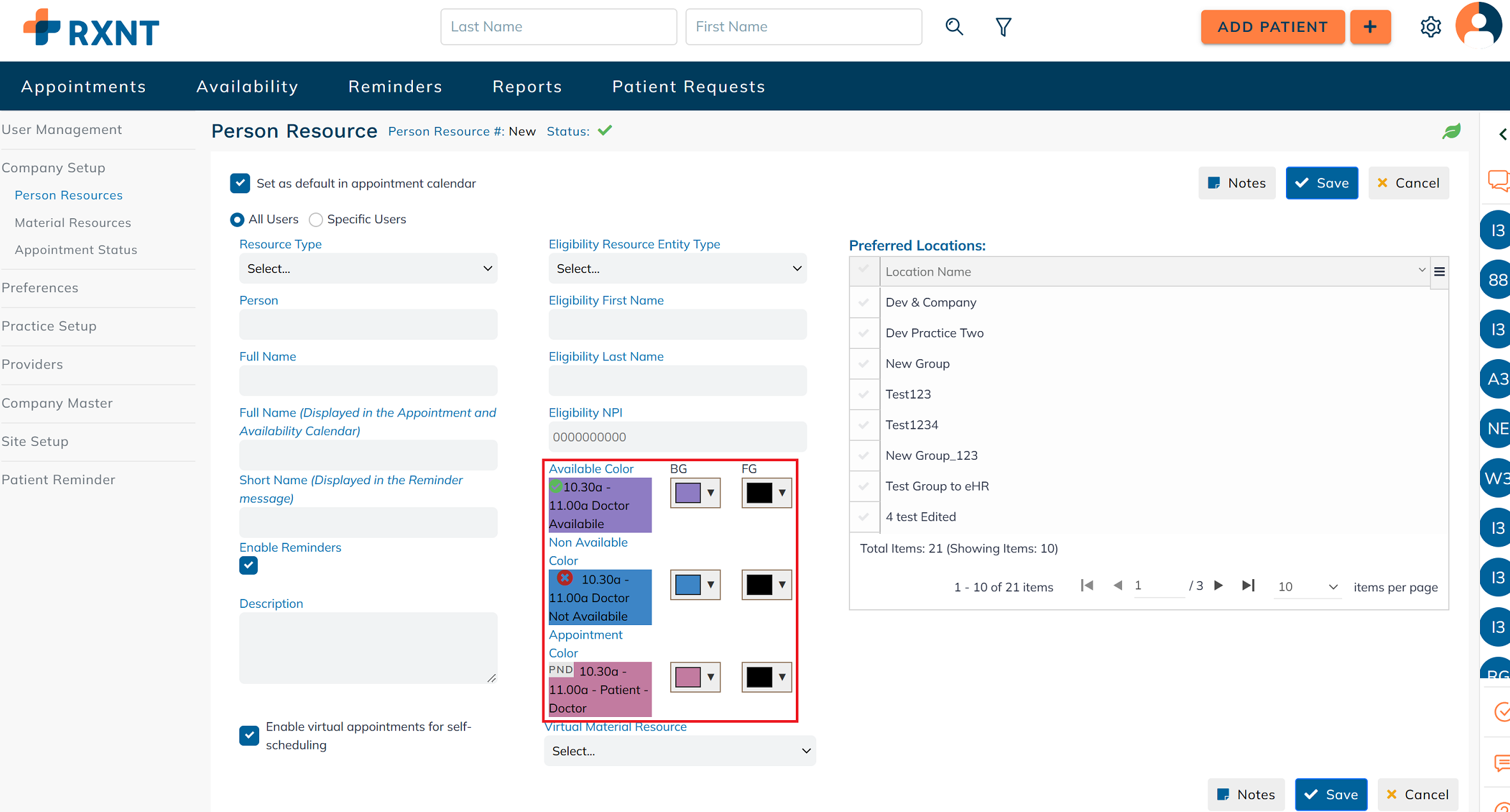Select the Specific Users radio button
The width and height of the screenshot is (1510, 812).
click(x=315, y=219)
